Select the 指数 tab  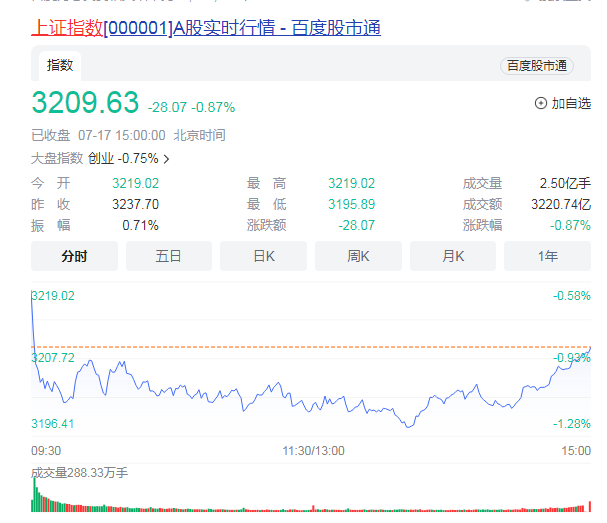(60, 65)
